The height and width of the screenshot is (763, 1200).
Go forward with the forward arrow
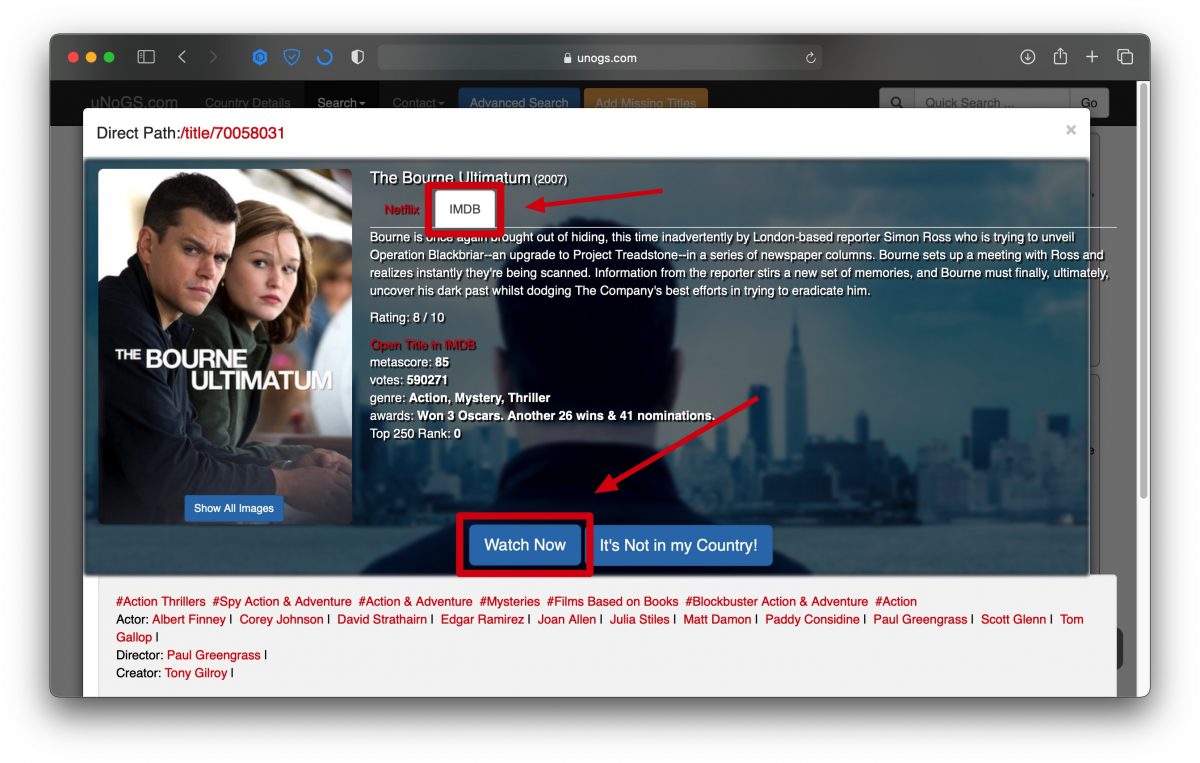point(212,57)
